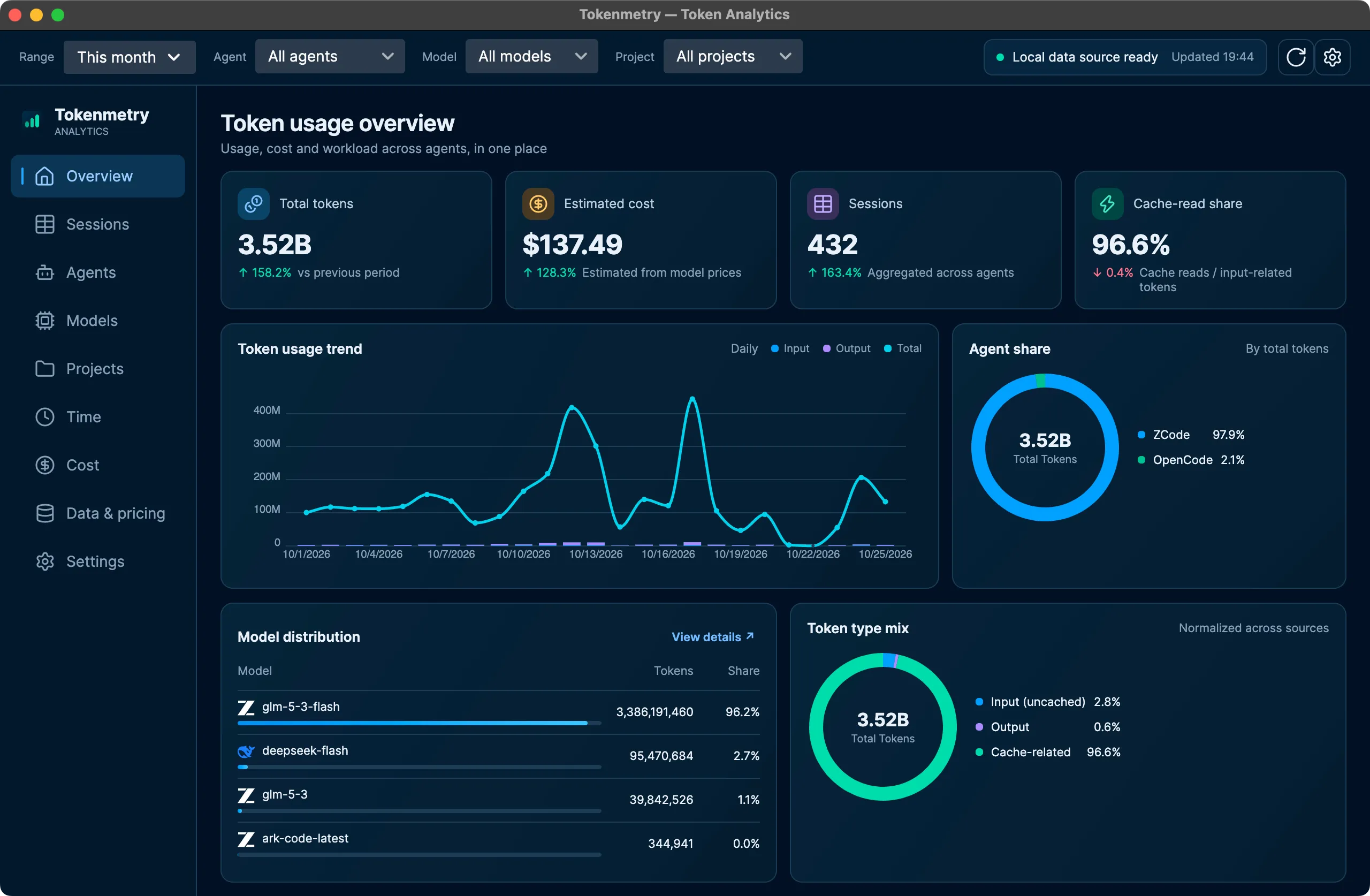
Task: Click the Tokenmetry bar-chart logo icon
Action: 32,121
